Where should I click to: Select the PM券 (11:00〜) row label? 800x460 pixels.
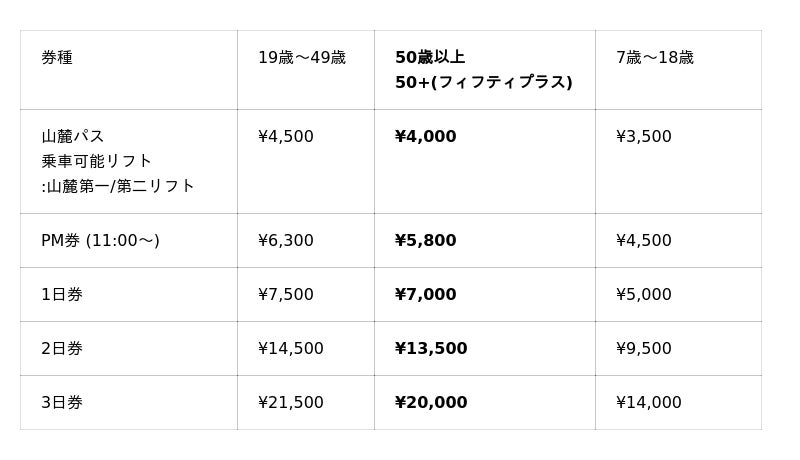tap(100, 241)
